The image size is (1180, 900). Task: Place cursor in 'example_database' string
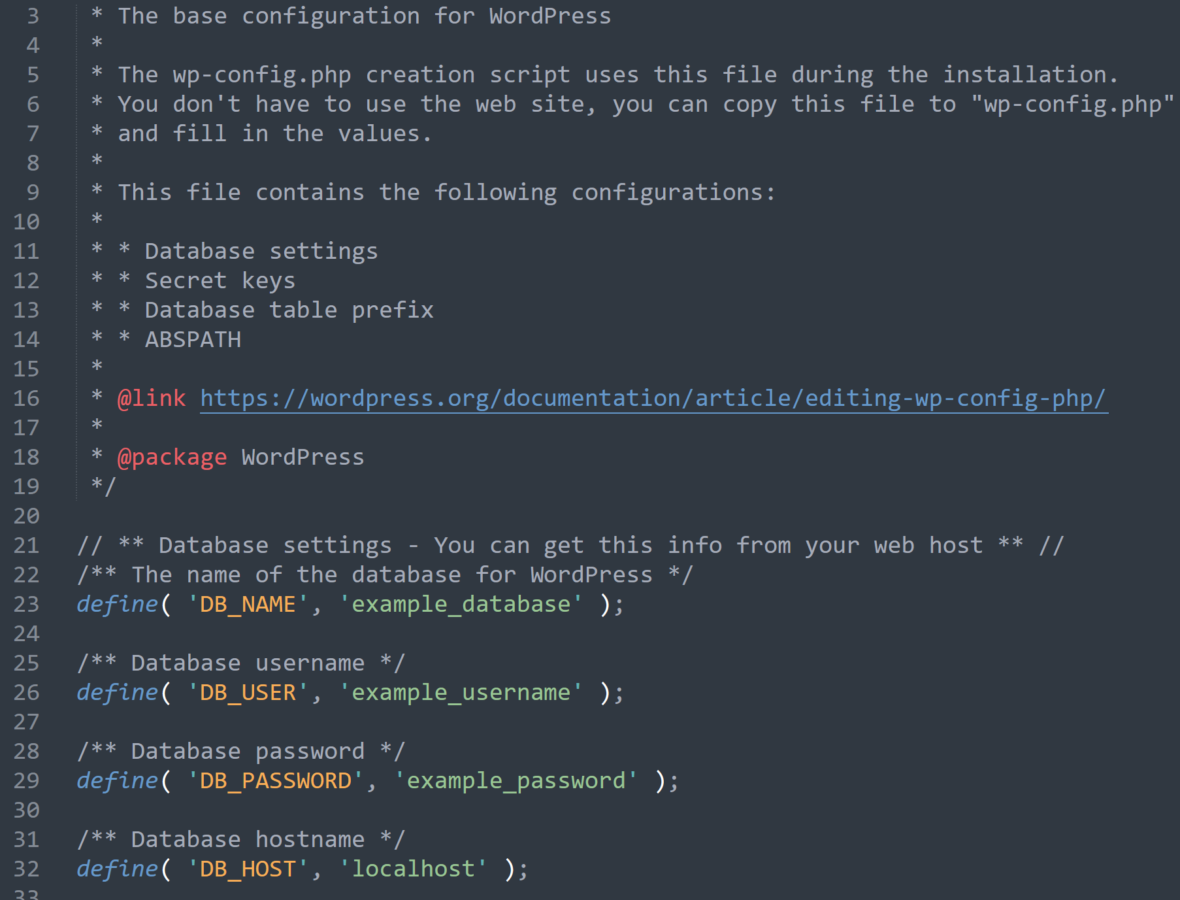(461, 604)
